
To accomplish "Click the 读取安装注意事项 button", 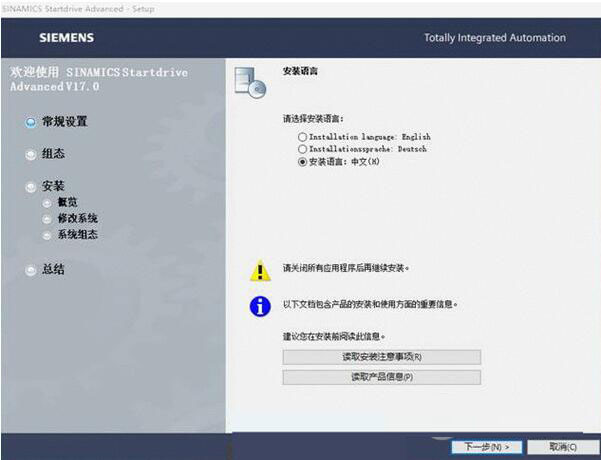I will (381, 357).
